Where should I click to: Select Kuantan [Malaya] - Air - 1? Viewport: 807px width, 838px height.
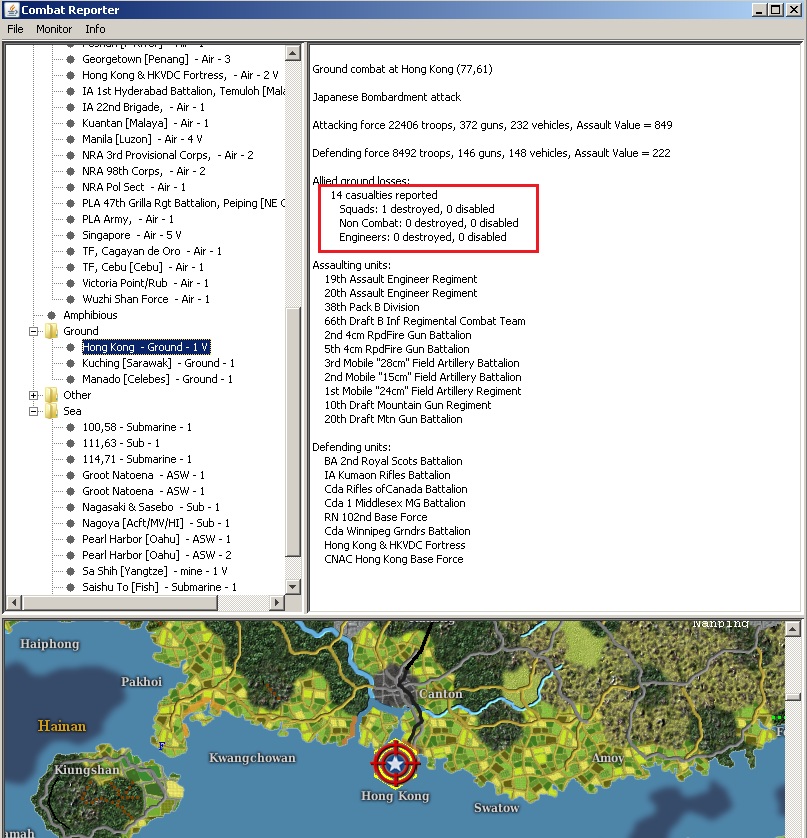coord(145,123)
